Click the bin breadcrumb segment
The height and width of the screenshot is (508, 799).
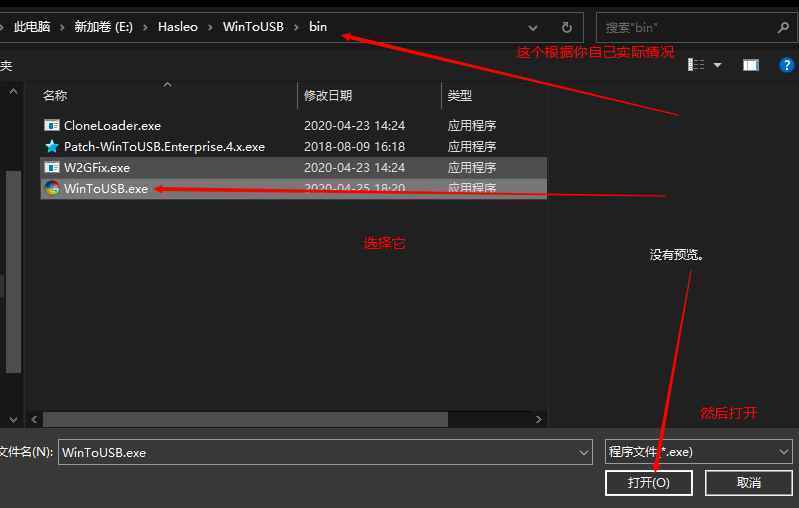(318, 26)
